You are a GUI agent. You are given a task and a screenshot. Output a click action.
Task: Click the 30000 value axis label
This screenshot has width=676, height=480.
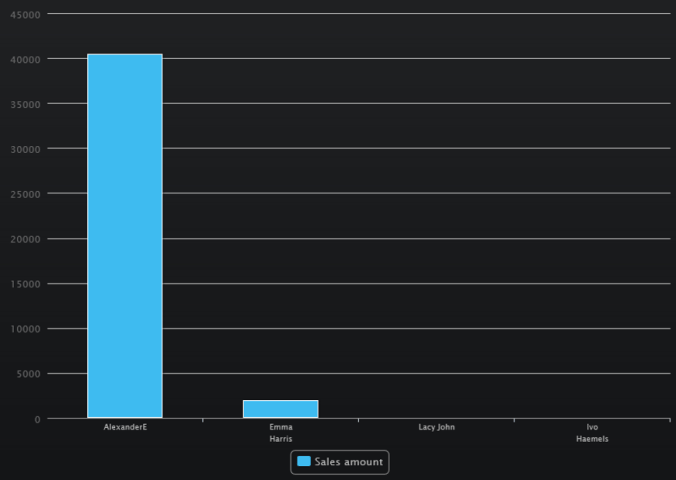(x=26, y=149)
